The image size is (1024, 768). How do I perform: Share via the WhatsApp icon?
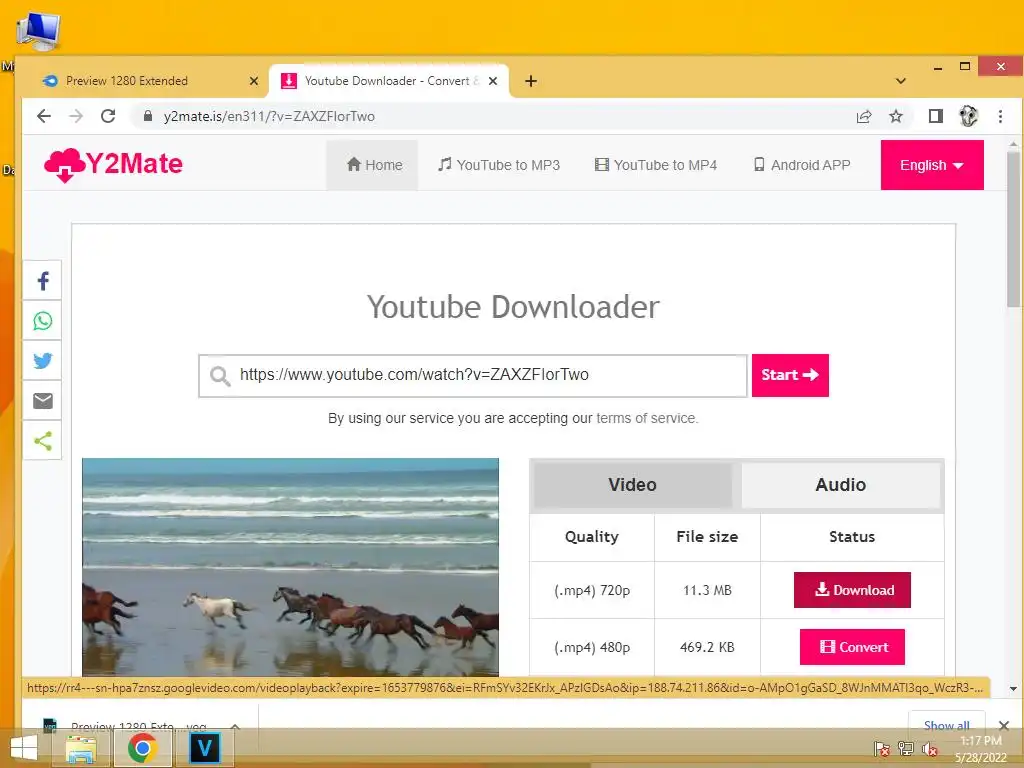pyautogui.click(x=43, y=321)
